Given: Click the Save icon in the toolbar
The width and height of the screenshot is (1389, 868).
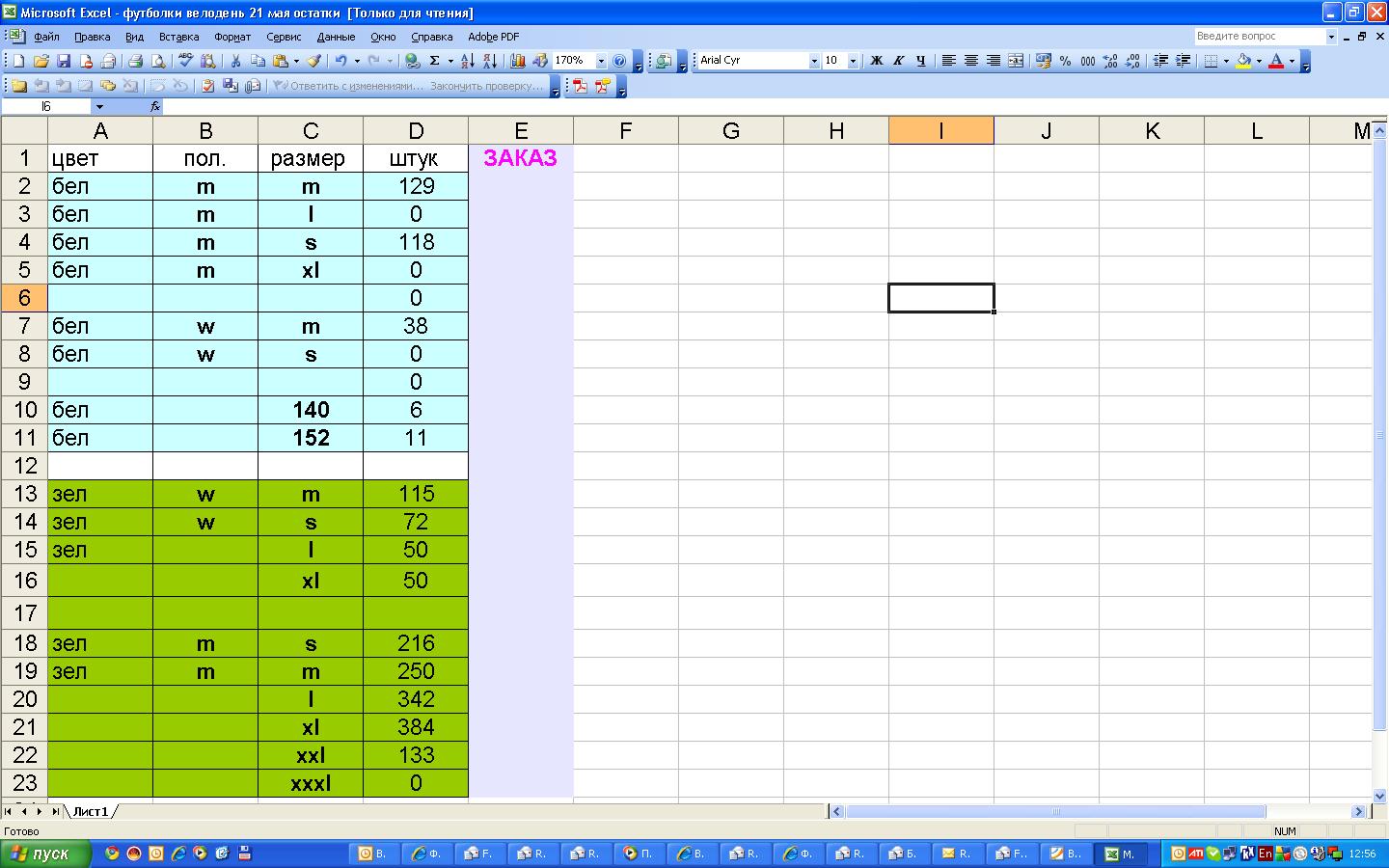Looking at the screenshot, I should [x=64, y=61].
